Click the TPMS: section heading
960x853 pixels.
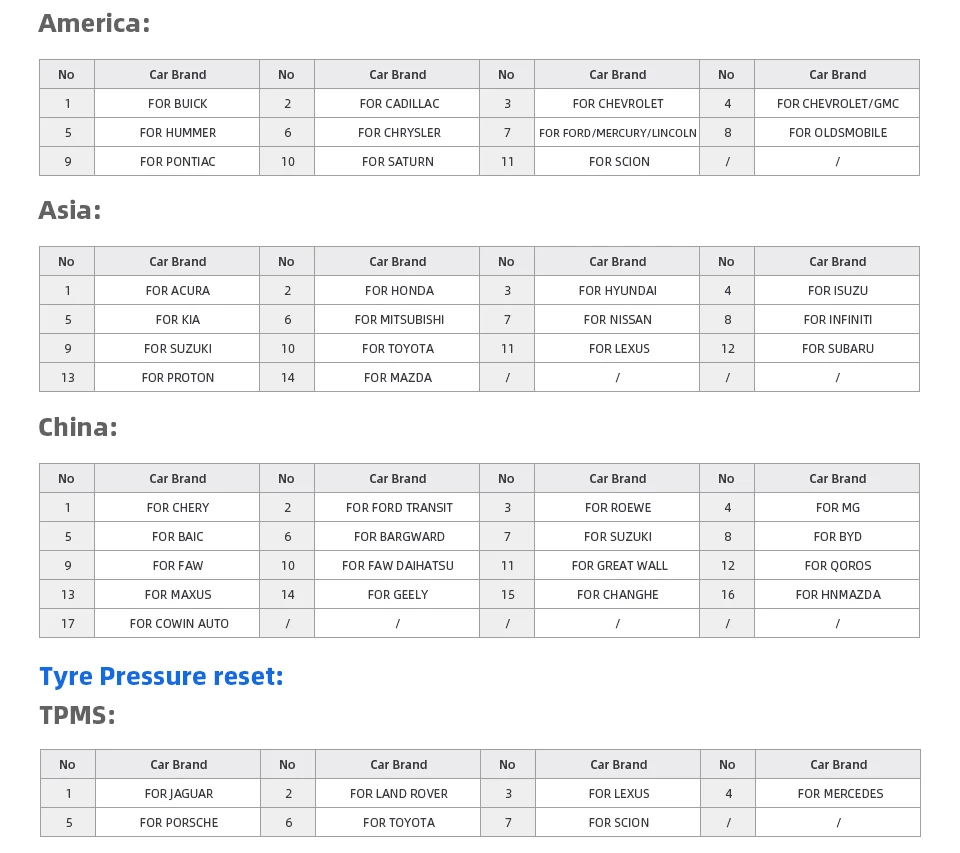[x=77, y=715]
